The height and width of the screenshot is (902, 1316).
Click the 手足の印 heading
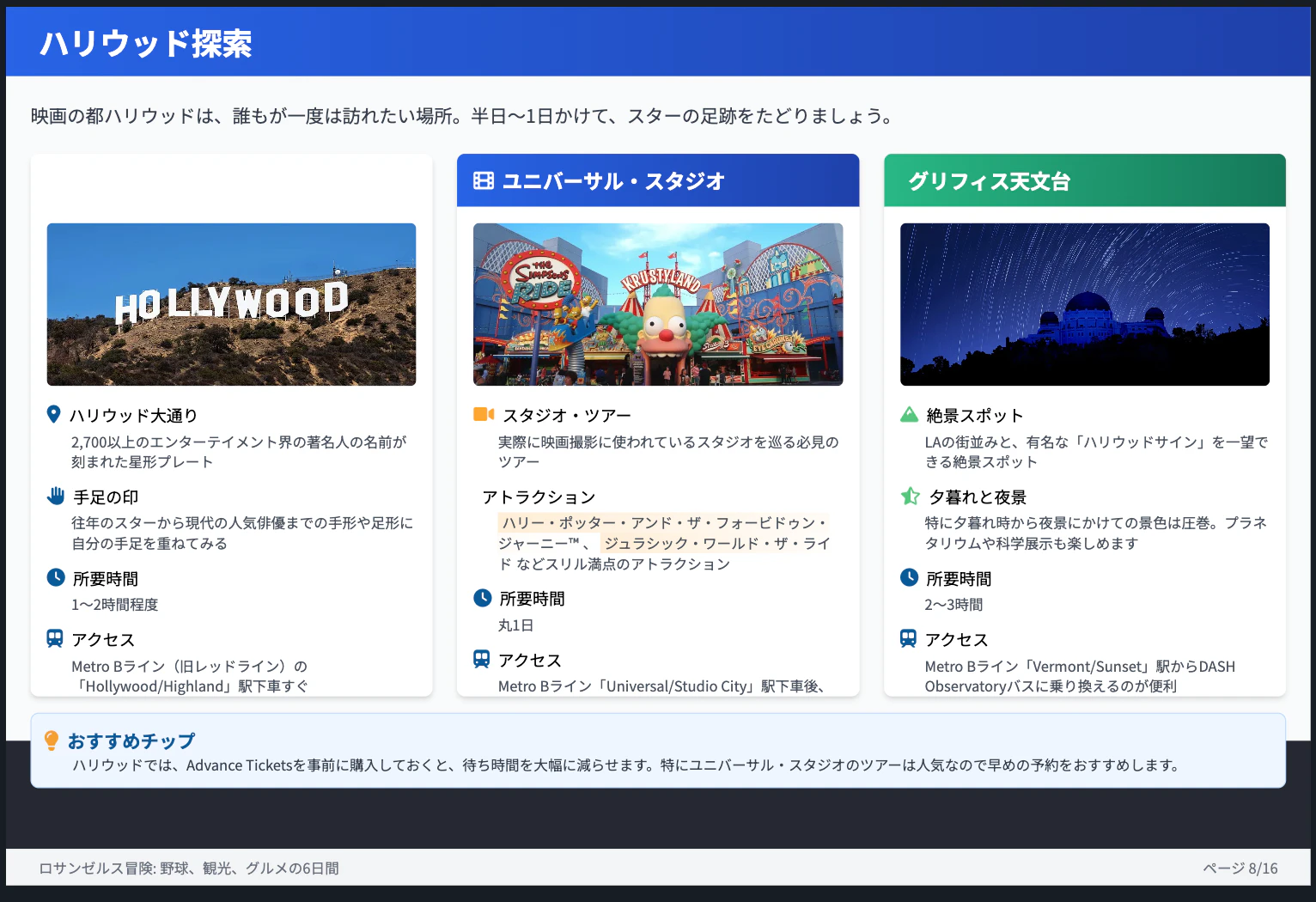coord(106,497)
